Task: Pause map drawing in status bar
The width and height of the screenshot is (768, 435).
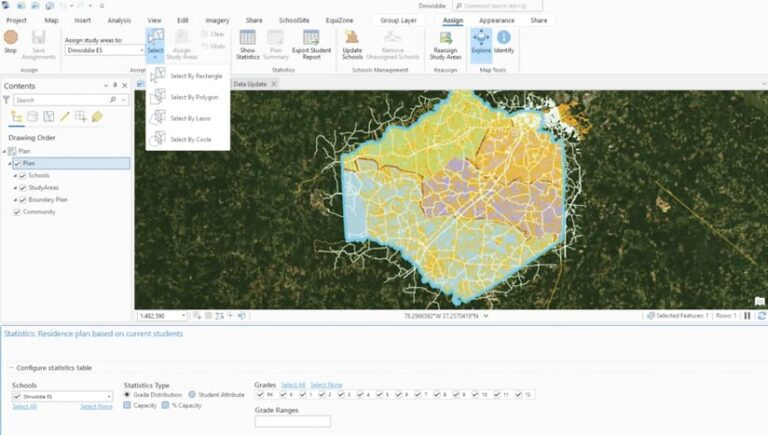Action: pos(747,316)
